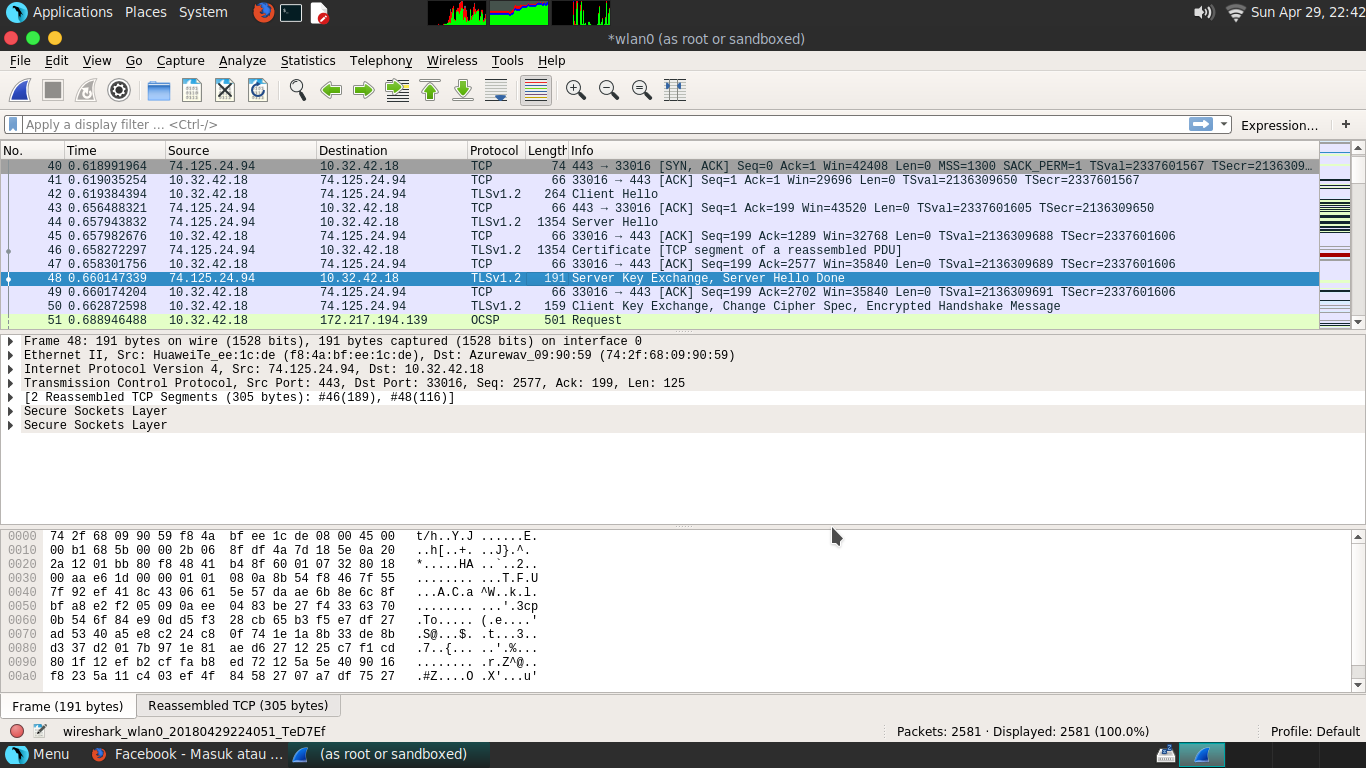Click the expert information status icon

point(17,731)
